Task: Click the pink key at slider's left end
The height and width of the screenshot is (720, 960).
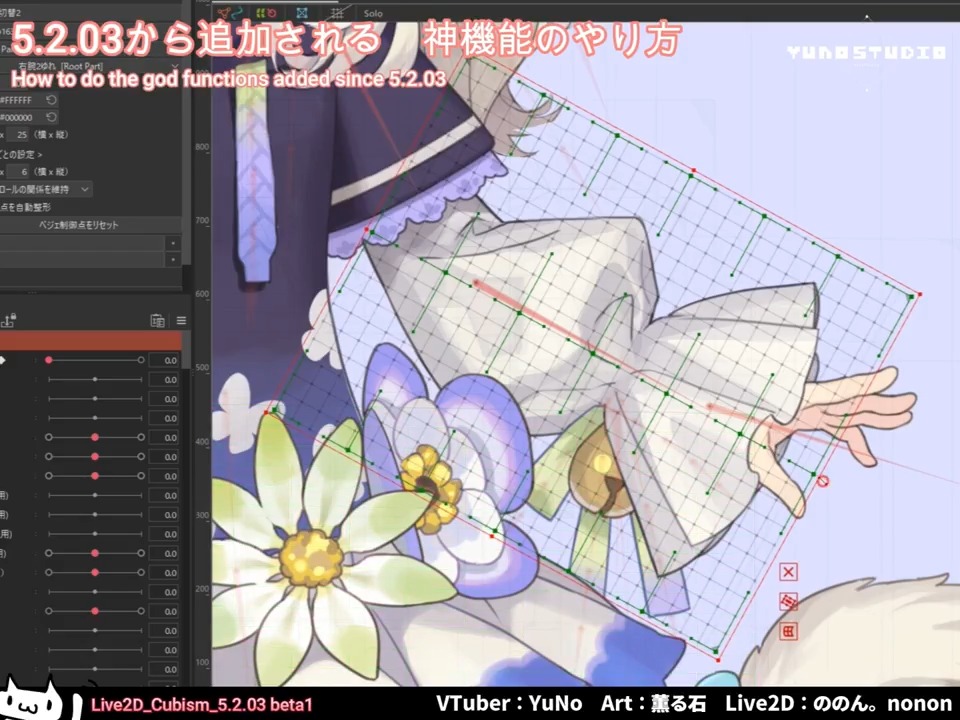Action: [48, 360]
